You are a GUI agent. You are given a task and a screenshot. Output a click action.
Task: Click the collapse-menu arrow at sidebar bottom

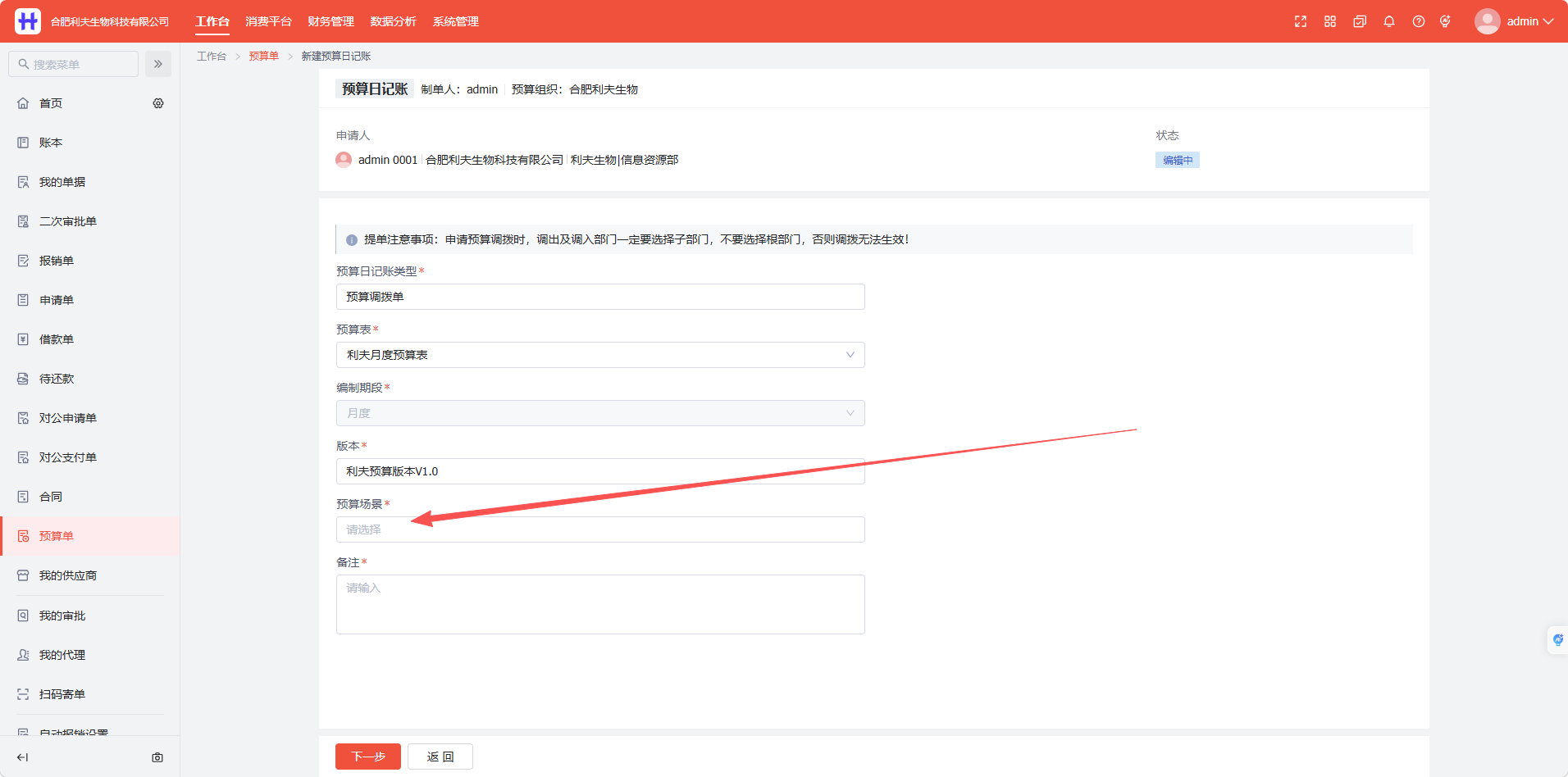click(23, 757)
